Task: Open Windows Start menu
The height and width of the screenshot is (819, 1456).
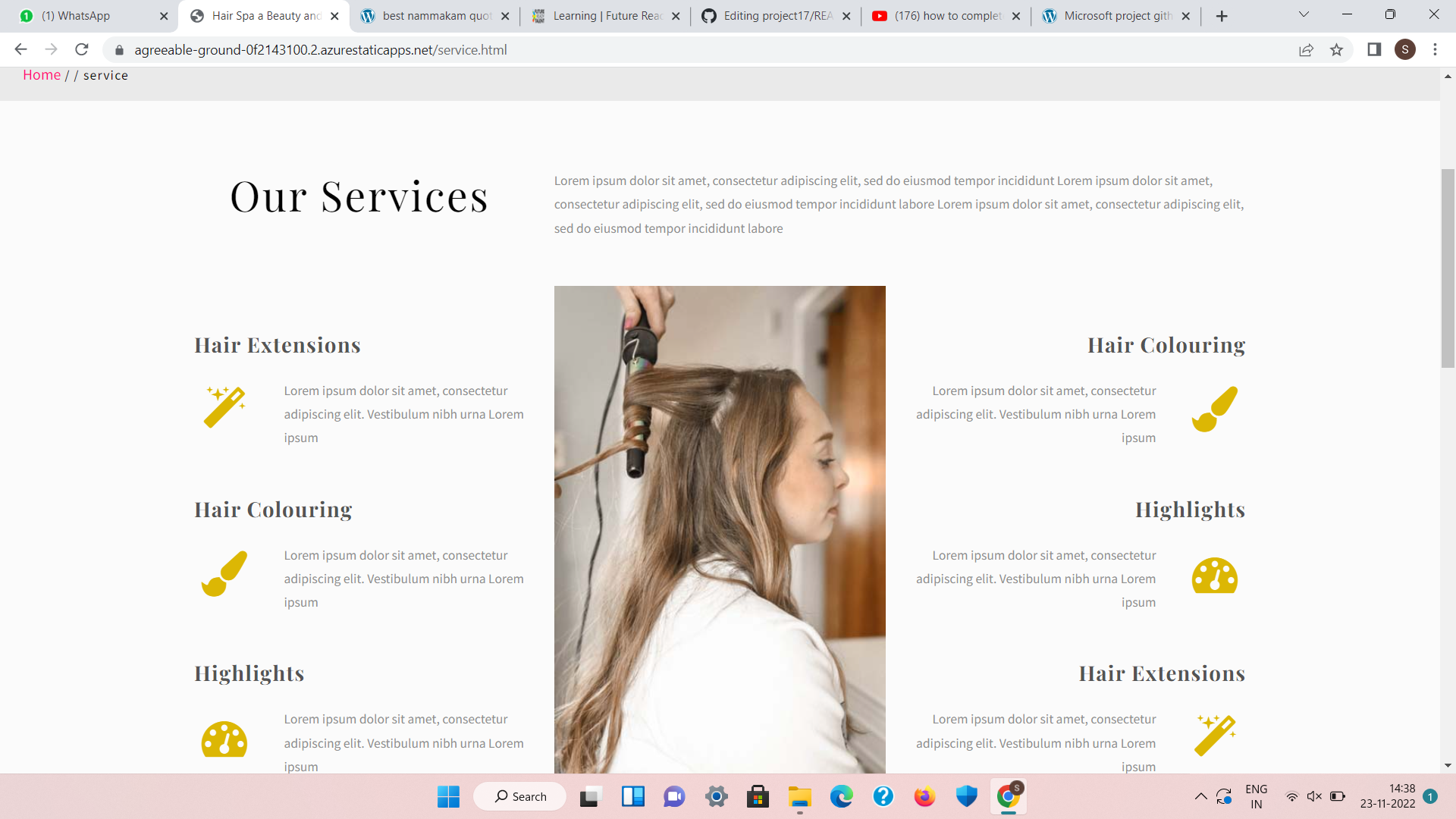Action: pos(448,796)
